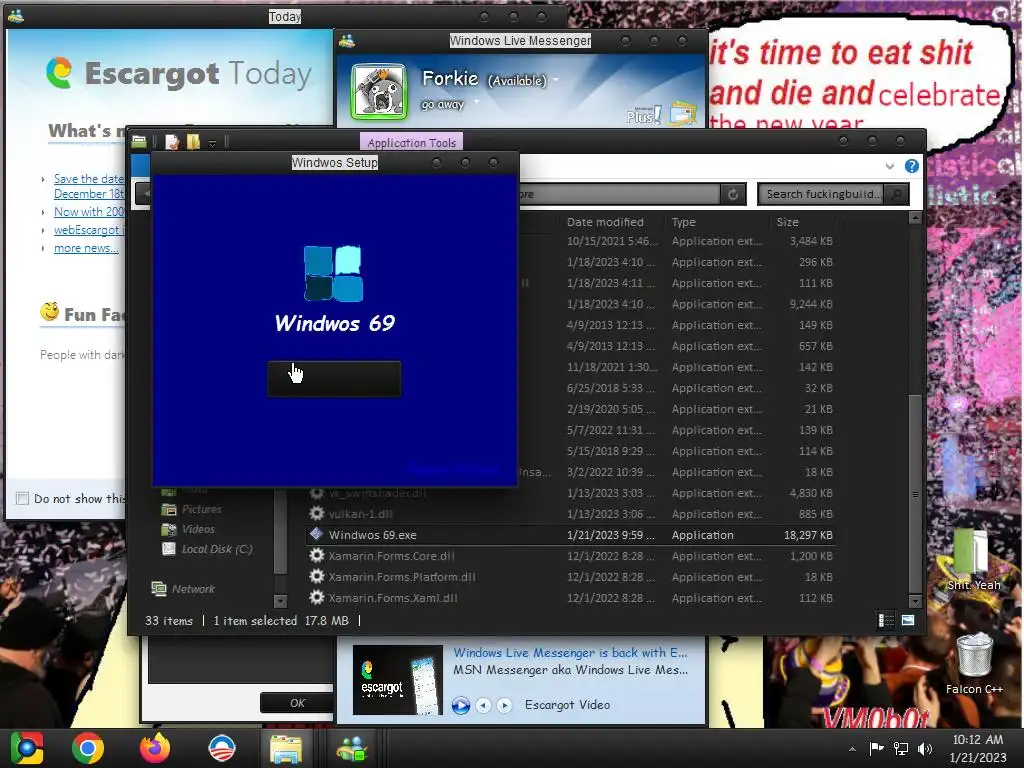This screenshot has width=1024, height=768.
Task: Refresh the Explorer address bar
Action: pyautogui.click(x=733, y=194)
